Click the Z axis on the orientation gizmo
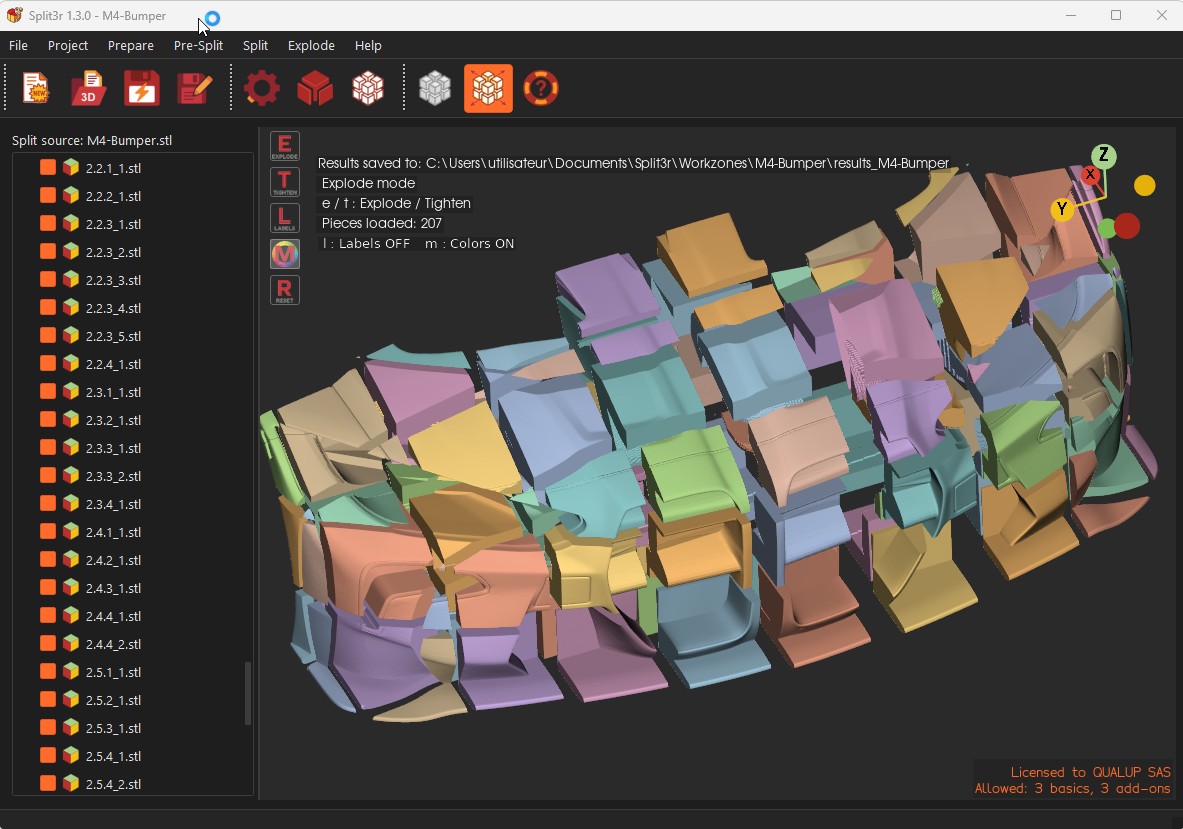 1103,155
